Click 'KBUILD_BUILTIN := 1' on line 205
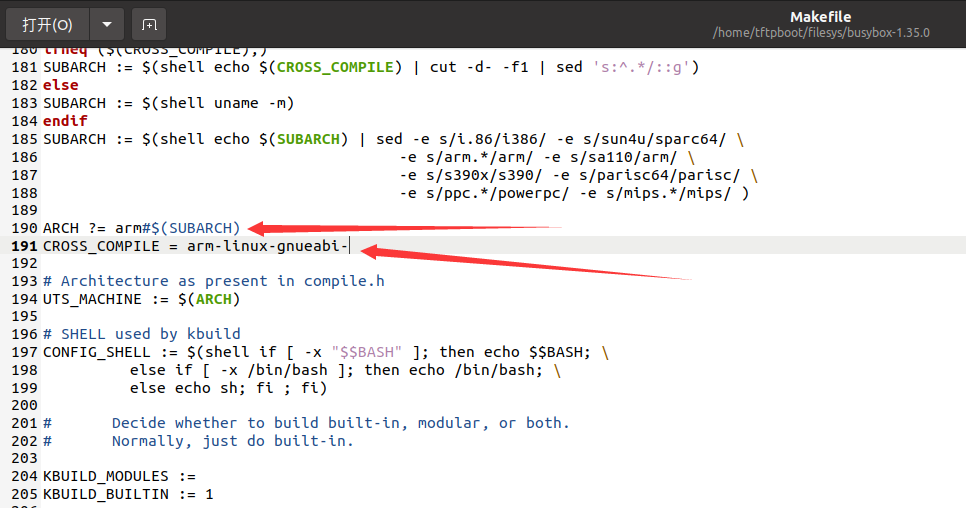The width and height of the screenshot is (966, 508). [128, 494]
